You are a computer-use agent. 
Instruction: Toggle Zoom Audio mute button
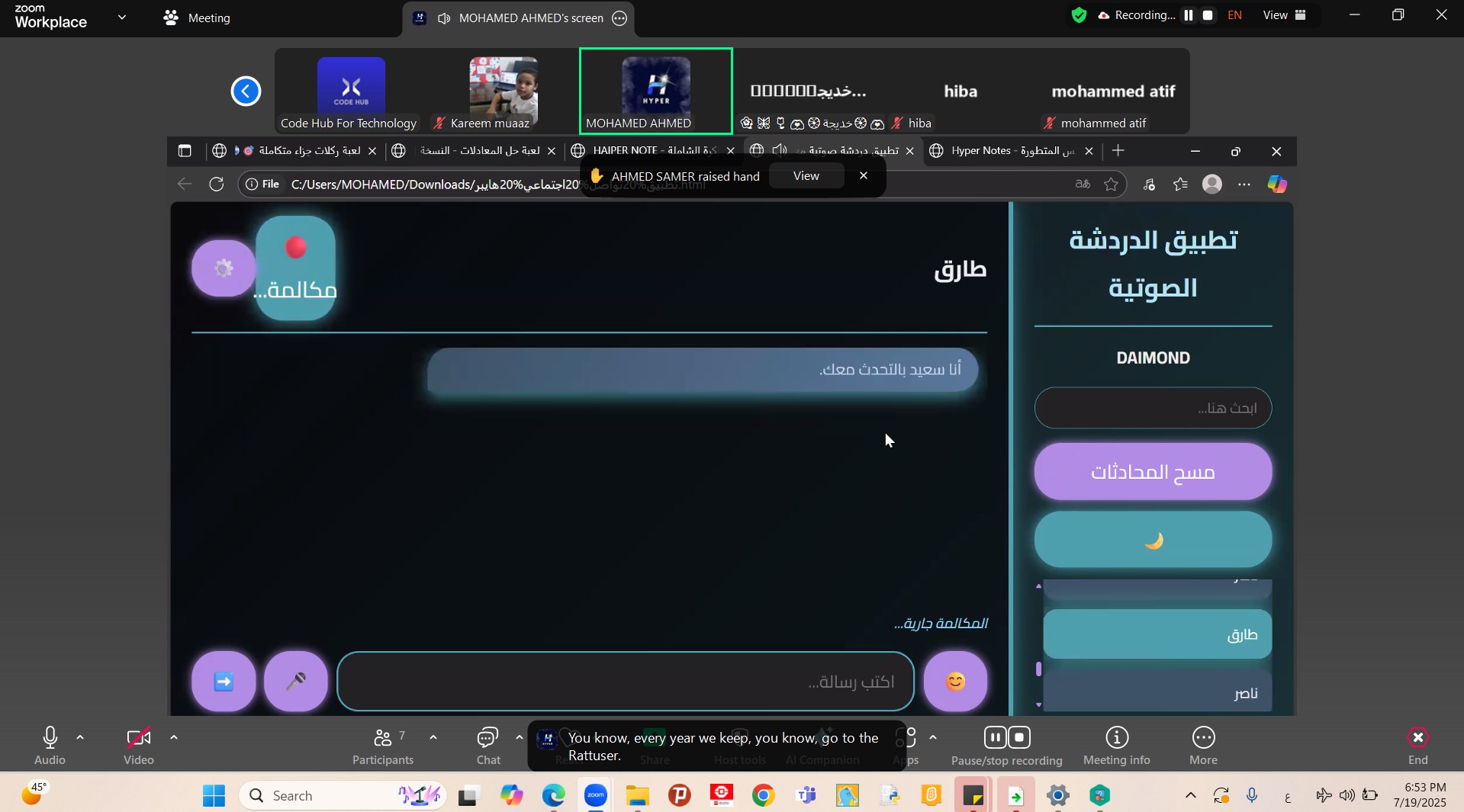(x=50, y=746)
